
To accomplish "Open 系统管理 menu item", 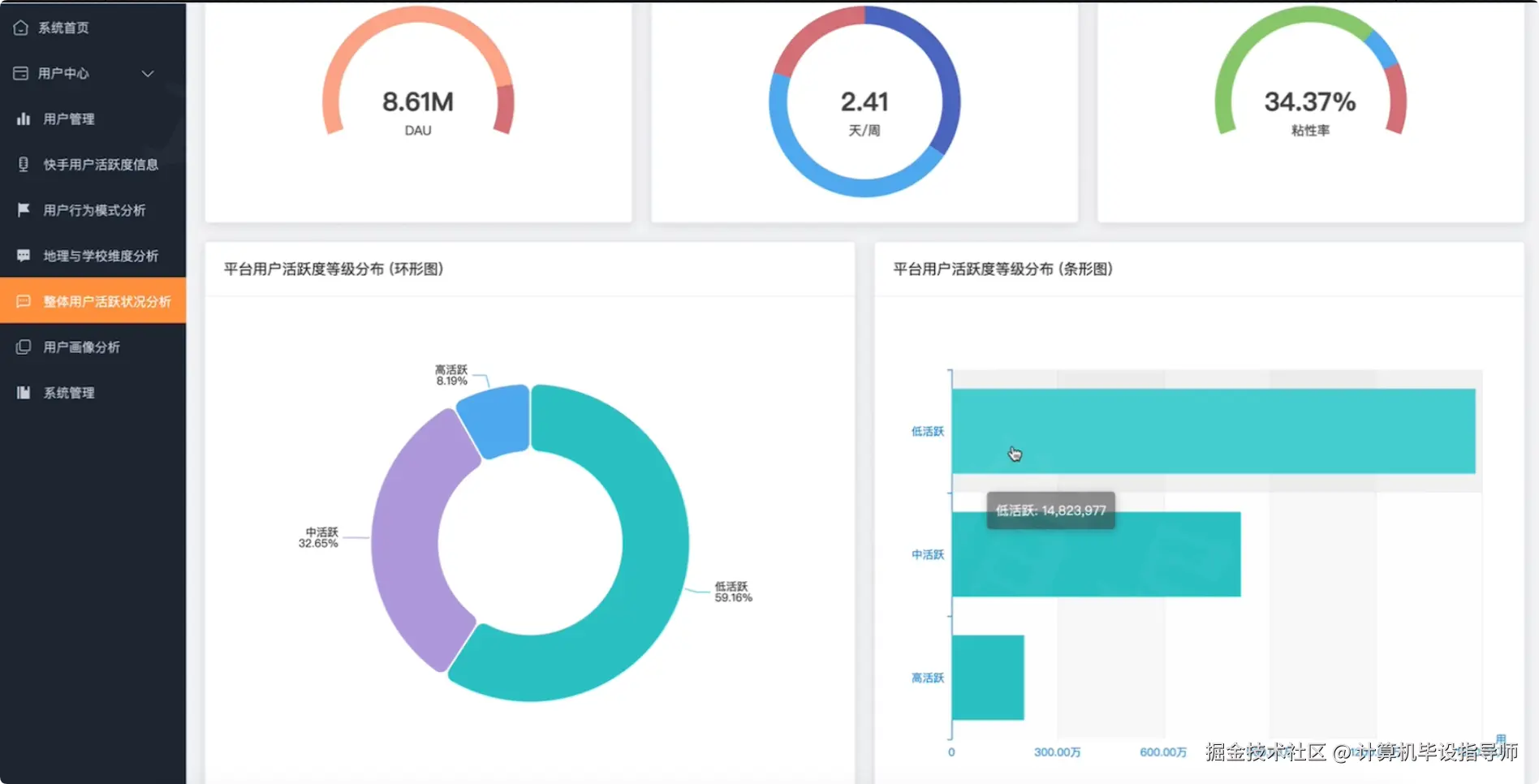I will pos(93,392).
